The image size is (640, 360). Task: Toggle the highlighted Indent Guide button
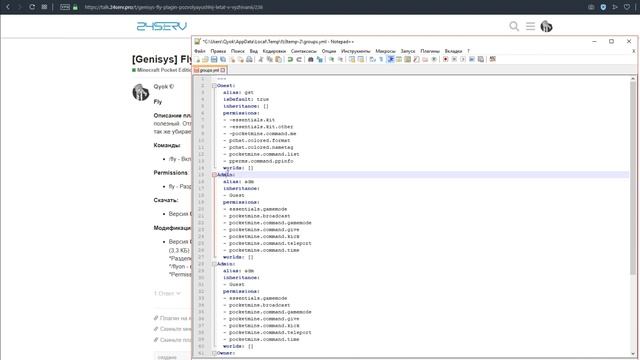(390, 60)
